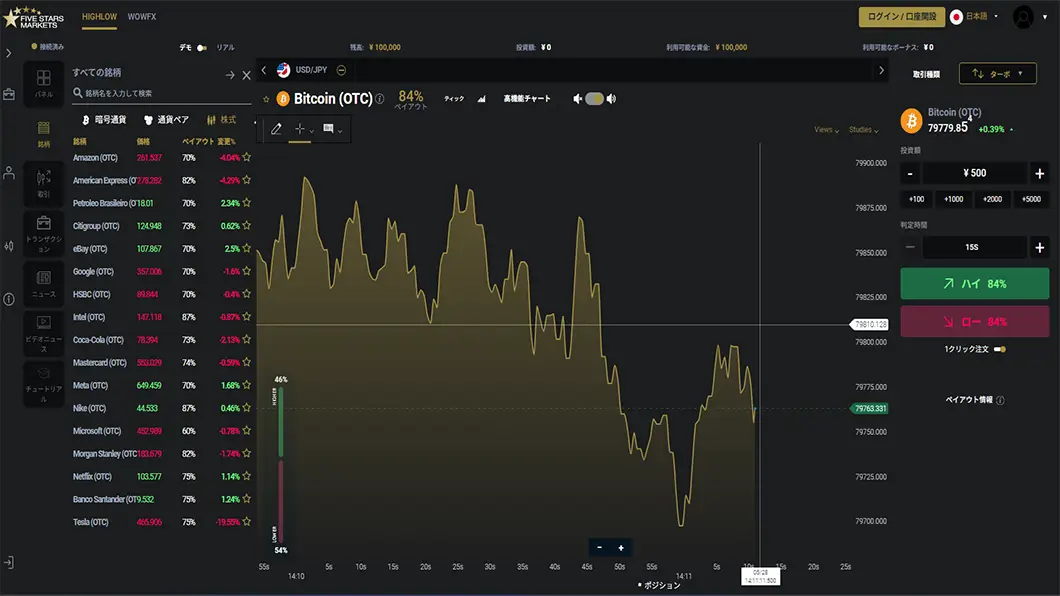
Task: Star the Amazon (OTC) row
Action: click(247, 157)
